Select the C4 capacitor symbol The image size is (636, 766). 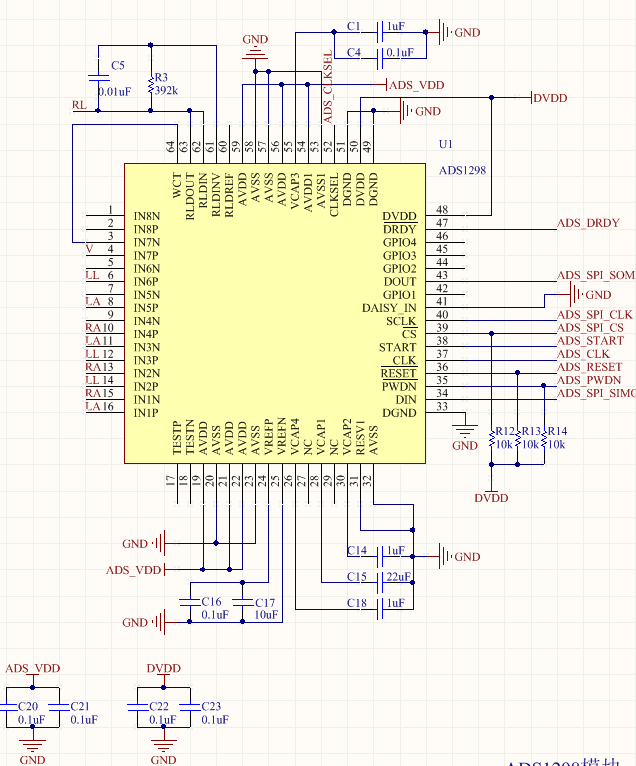[380, 58]
